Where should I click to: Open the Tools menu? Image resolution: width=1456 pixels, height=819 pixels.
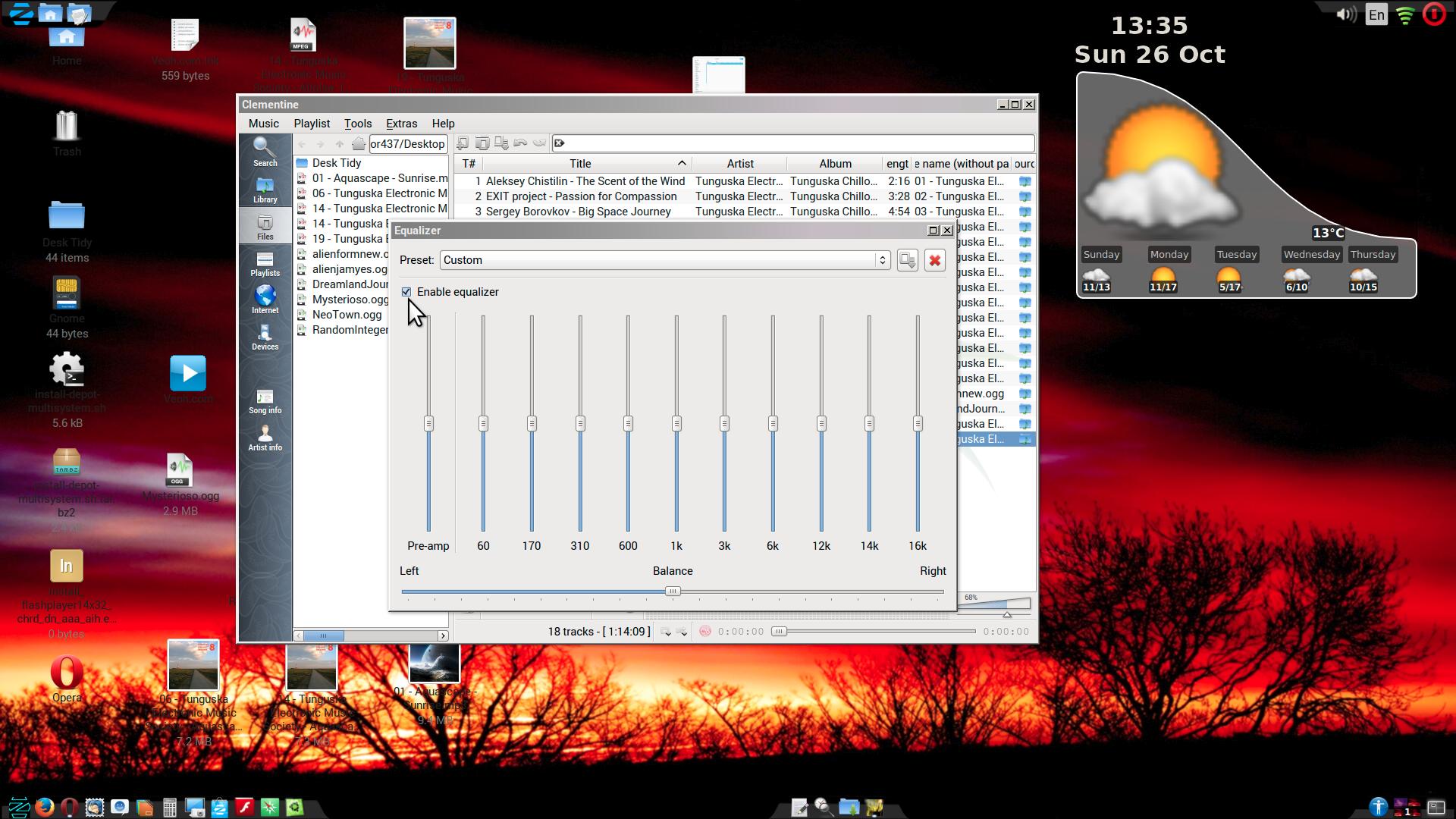click(357, 124)
